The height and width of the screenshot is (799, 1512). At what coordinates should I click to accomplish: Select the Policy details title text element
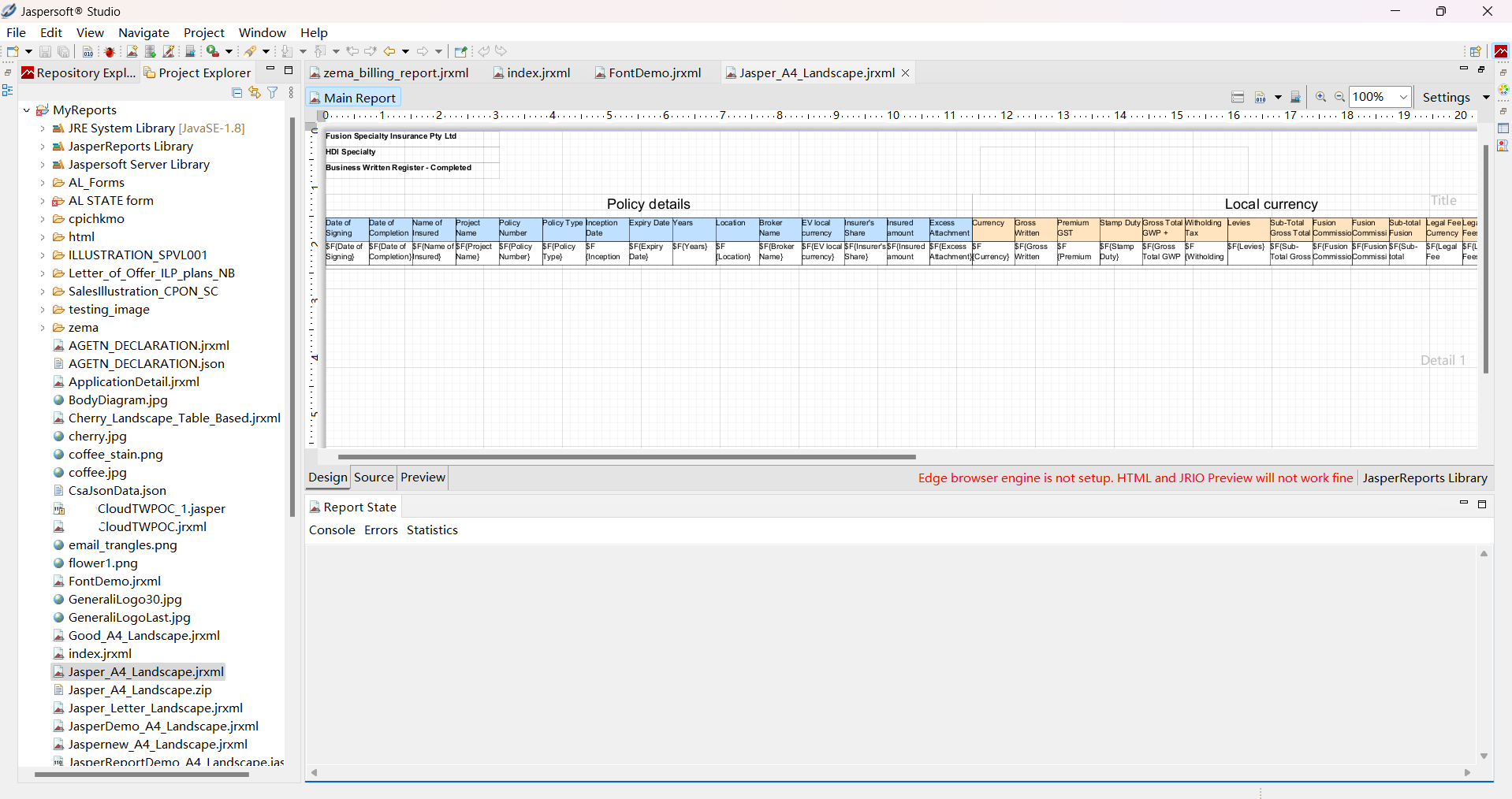pyautogui.click(x=649, y=204)
